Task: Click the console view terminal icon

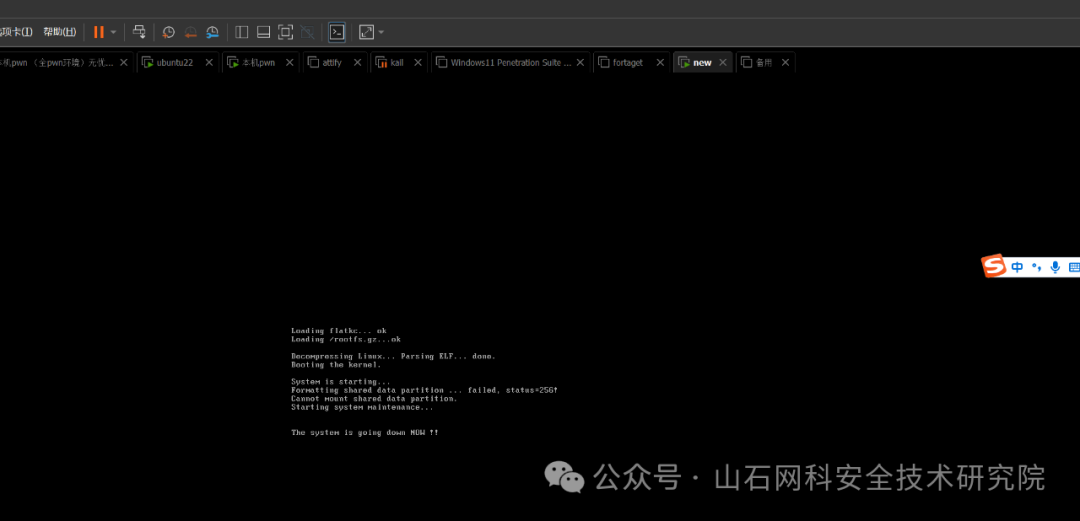Action: 337,32
